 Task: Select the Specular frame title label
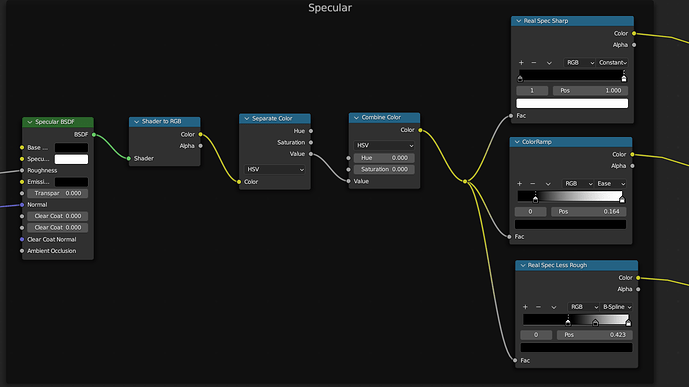coord(330,8)
